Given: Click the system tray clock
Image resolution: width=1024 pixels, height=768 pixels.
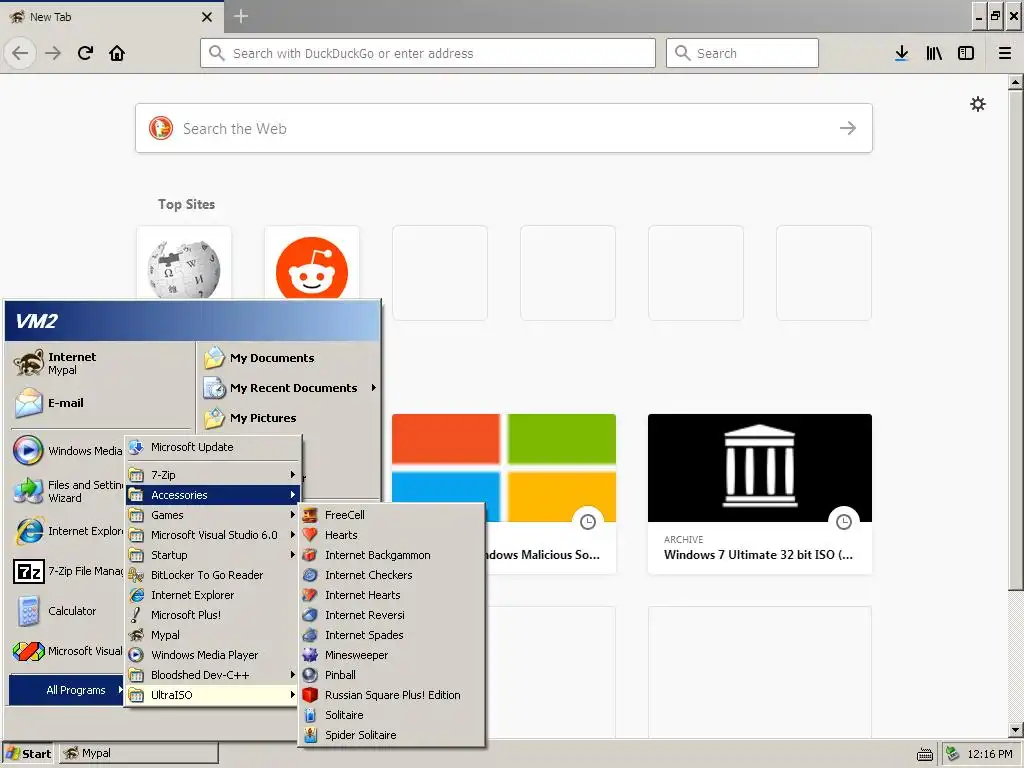Looking at the screenshot, I should tap(989, 754).
